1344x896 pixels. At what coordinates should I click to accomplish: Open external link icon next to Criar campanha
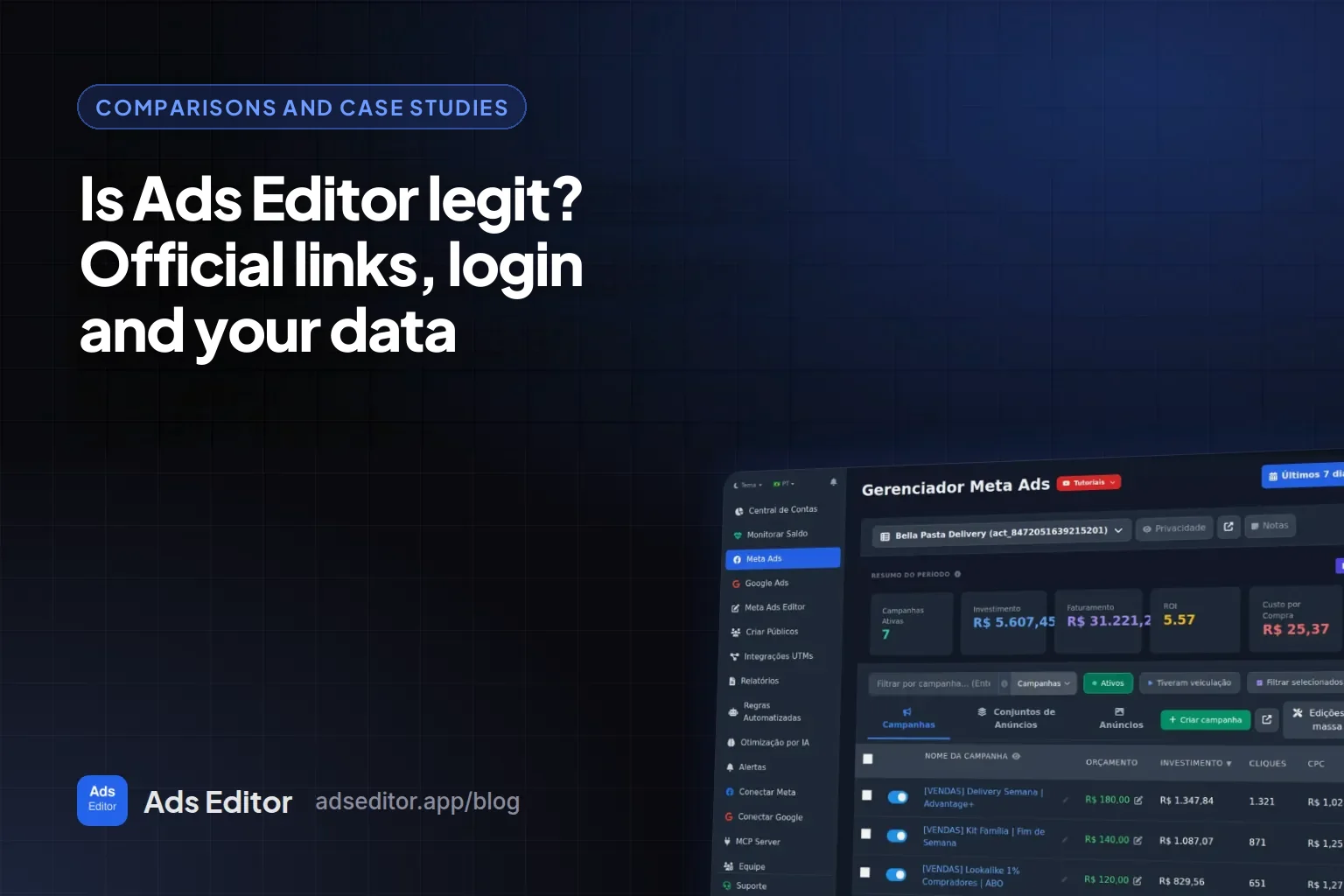(x=1266, y=719)
